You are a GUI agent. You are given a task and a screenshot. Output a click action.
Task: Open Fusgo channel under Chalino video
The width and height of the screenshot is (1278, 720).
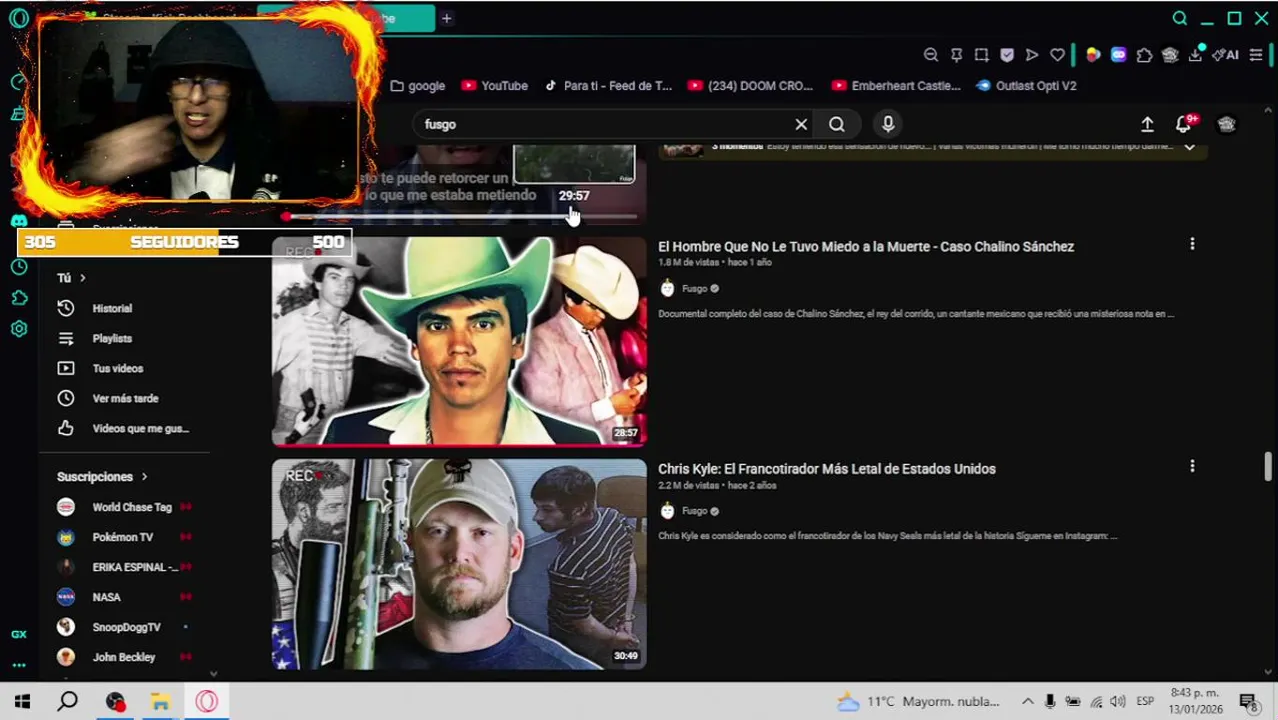694,288
